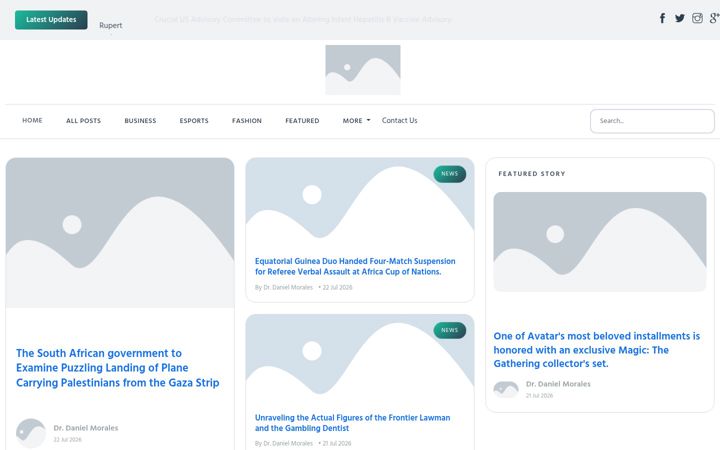This screenshot has width=720, height=450.
Task: Go to the Home menu item
Action: click(x=32, y=120)
